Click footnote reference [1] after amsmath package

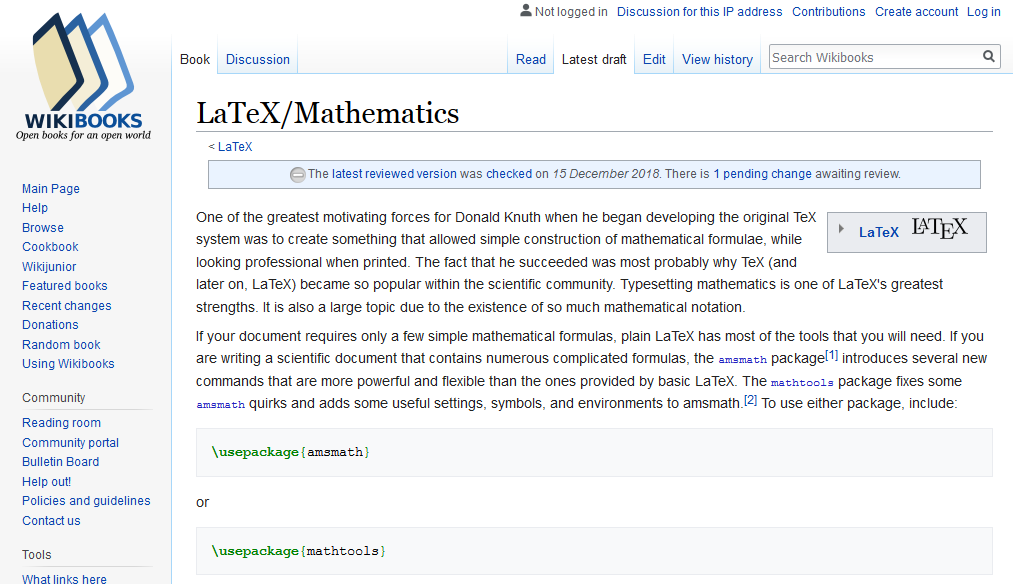[832, 356]
